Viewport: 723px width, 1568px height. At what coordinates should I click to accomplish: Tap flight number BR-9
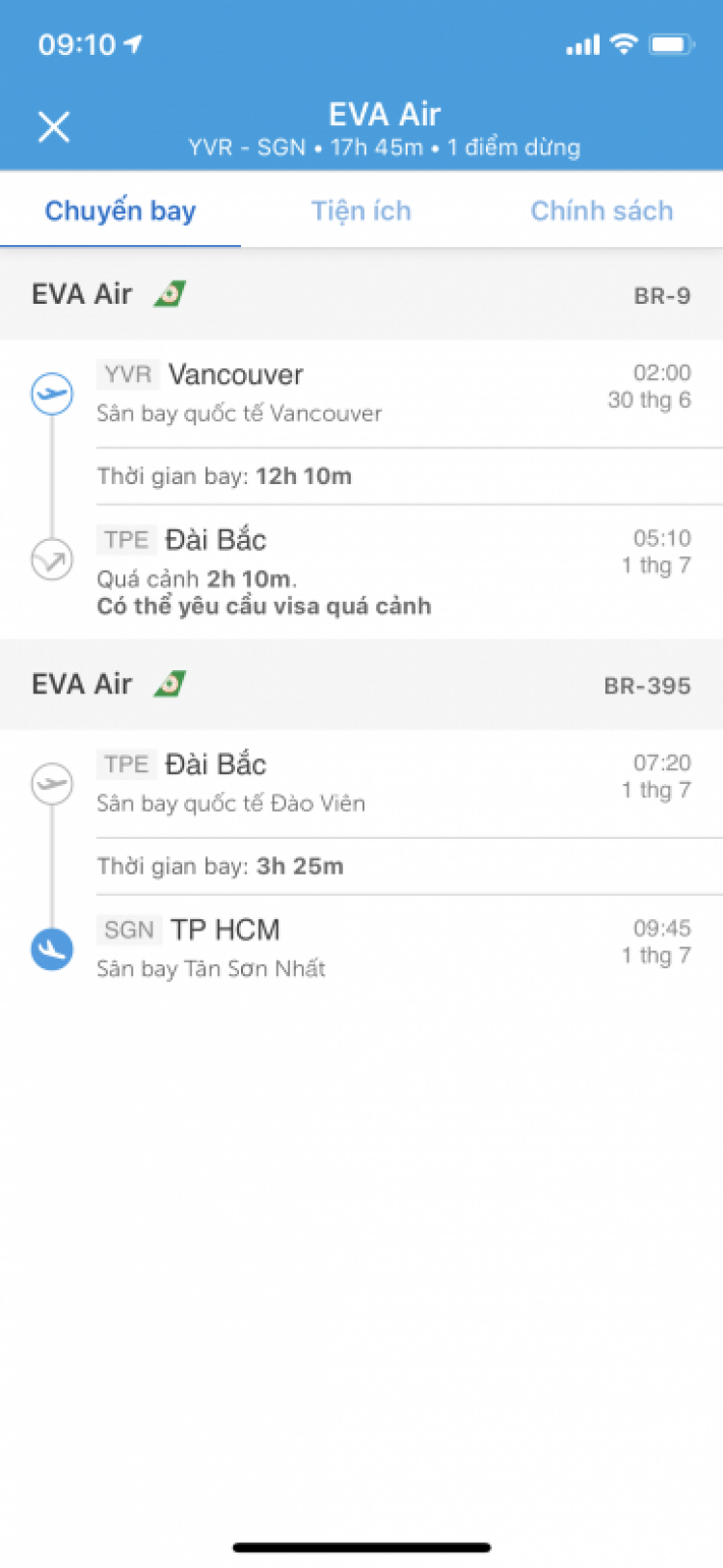(662, 296)
